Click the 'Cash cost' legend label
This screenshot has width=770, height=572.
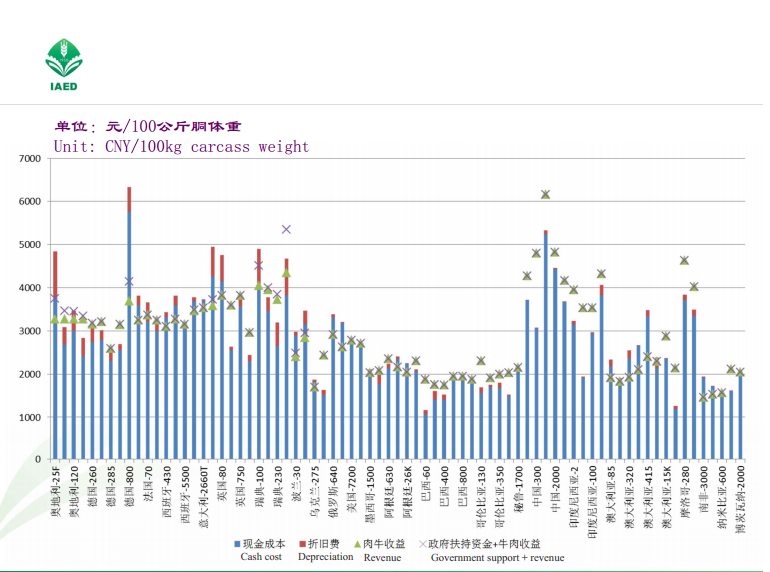pos(261,557)
